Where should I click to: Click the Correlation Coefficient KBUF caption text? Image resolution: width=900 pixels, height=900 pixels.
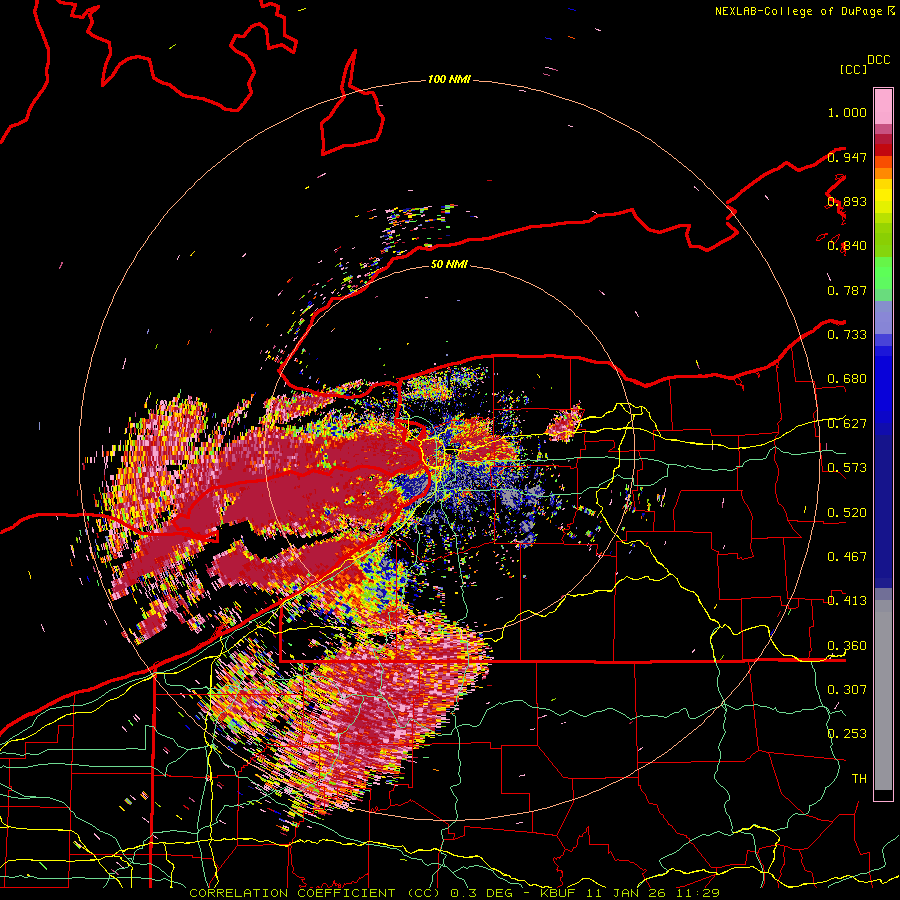tap(454, 893)
